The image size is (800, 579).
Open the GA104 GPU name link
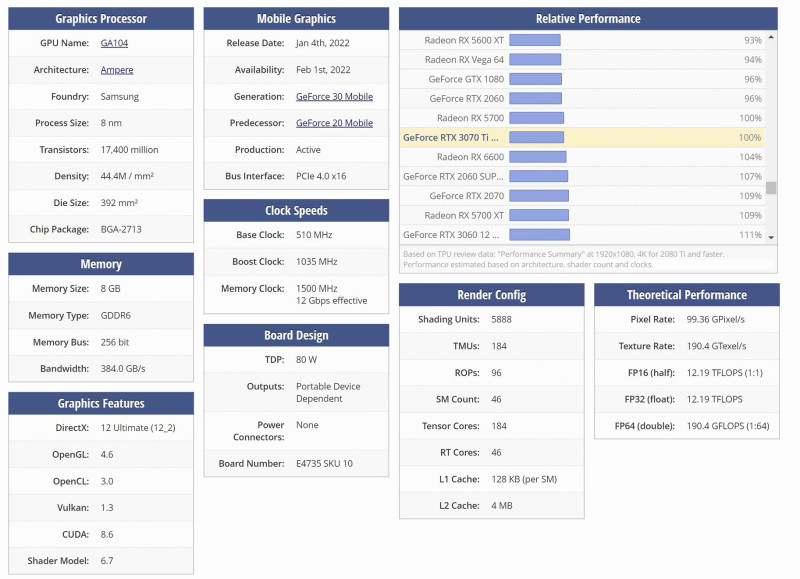(x=114, y=43)
